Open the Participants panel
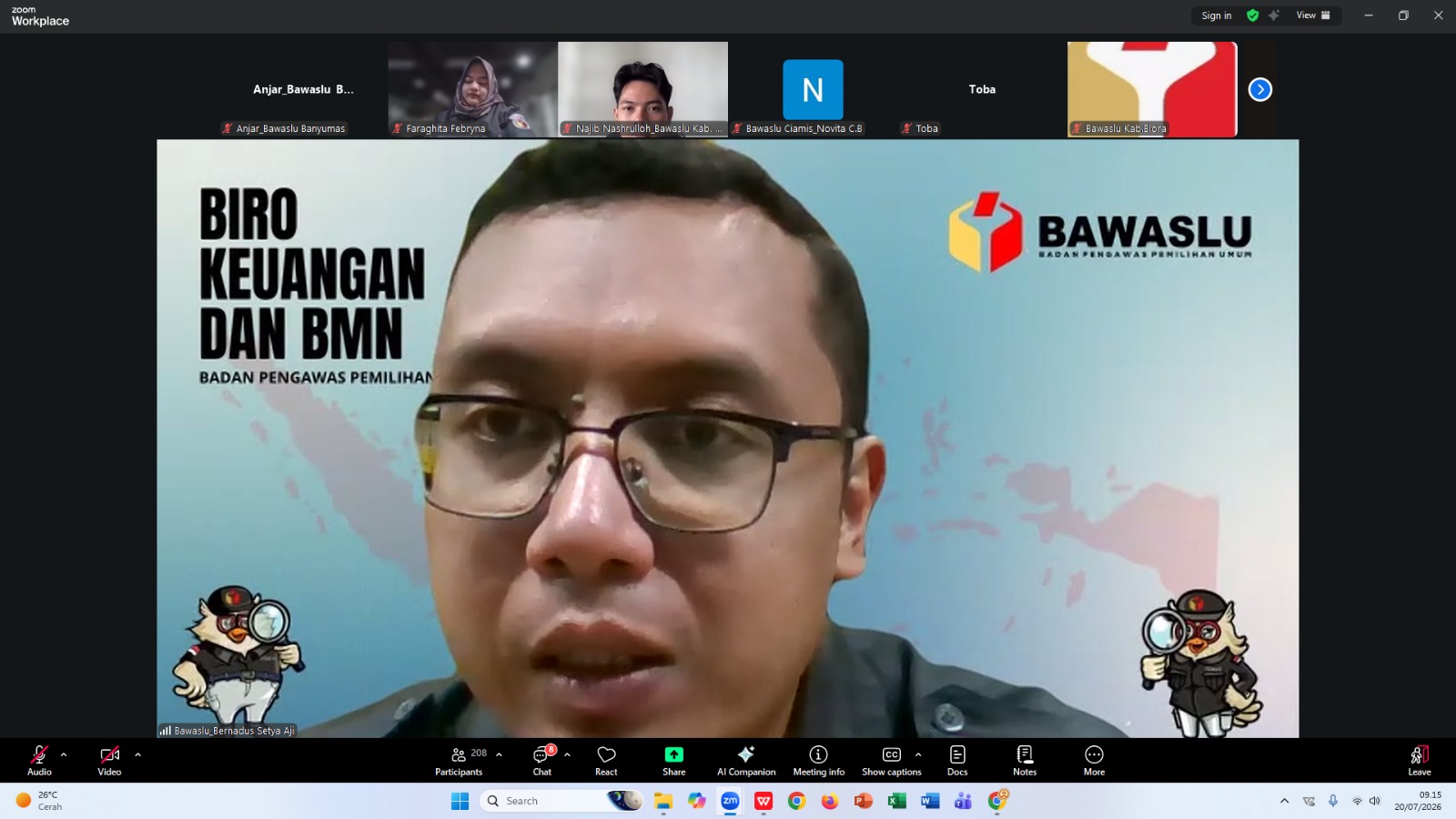Screen dimensions: 1456x819 460,761
